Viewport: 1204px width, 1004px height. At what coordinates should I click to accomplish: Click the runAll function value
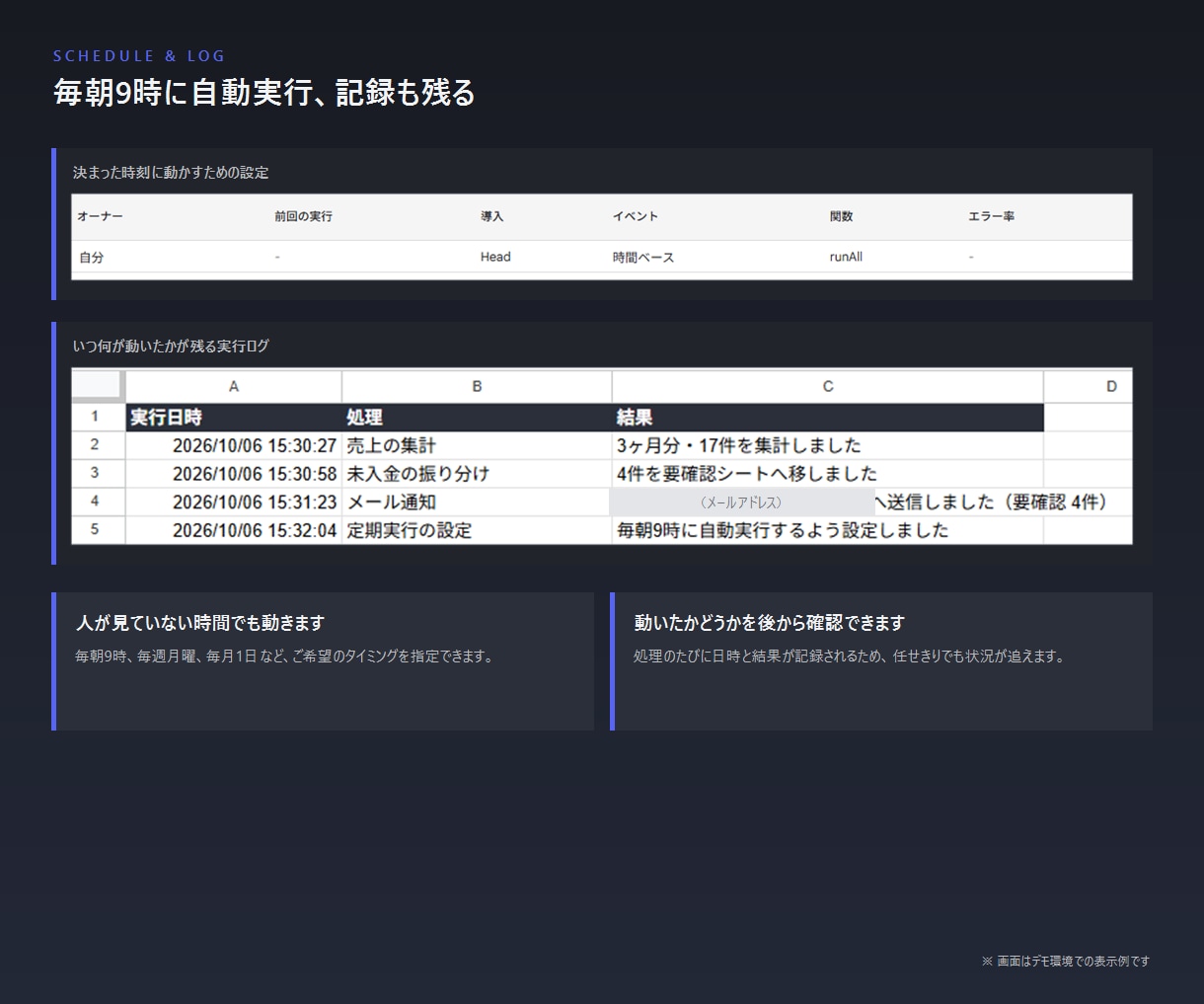pyautogui.click(x=846, y=257)
